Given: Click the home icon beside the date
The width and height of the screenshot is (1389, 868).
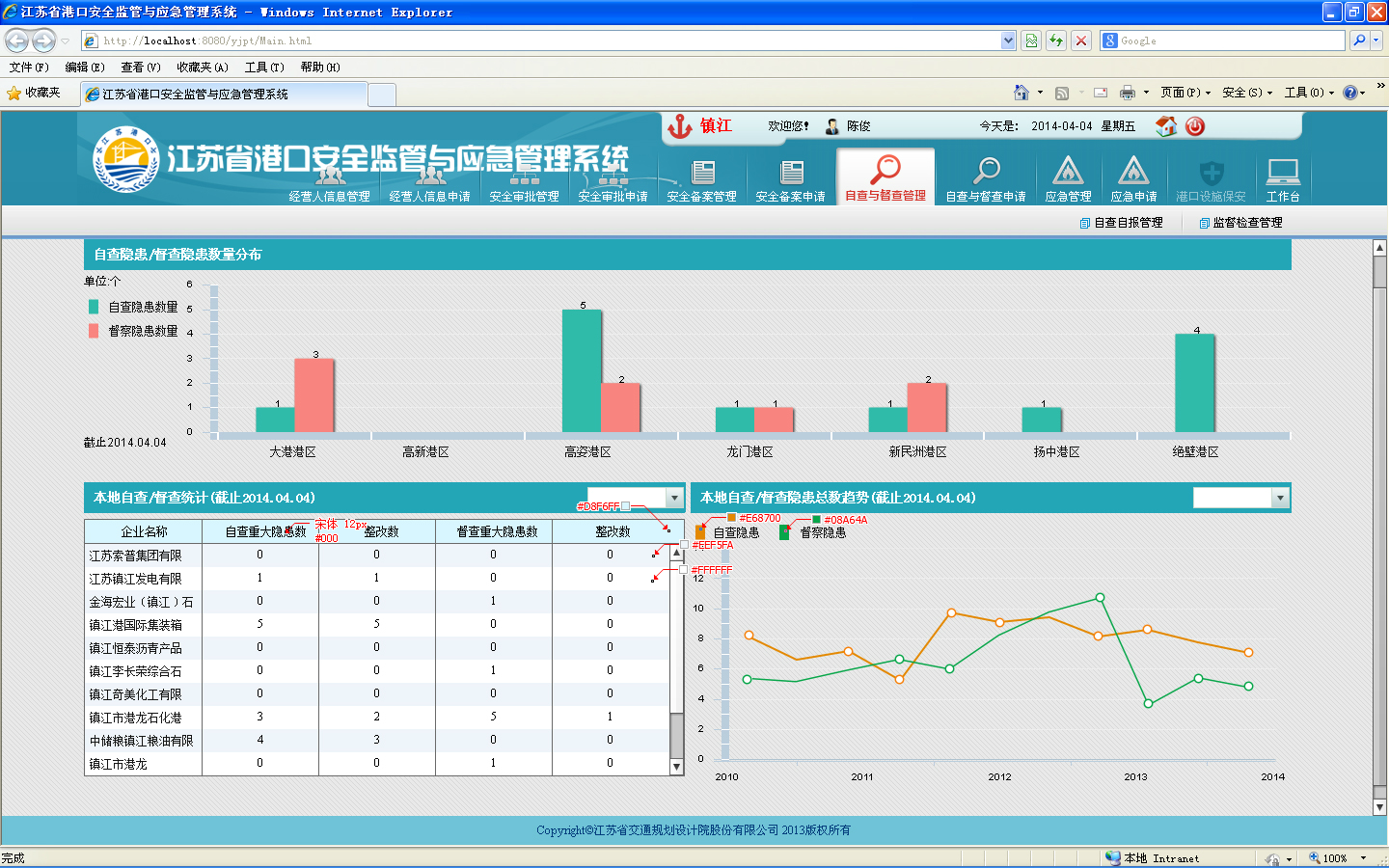Looking at the screenshot, I should coord(1166,126).
